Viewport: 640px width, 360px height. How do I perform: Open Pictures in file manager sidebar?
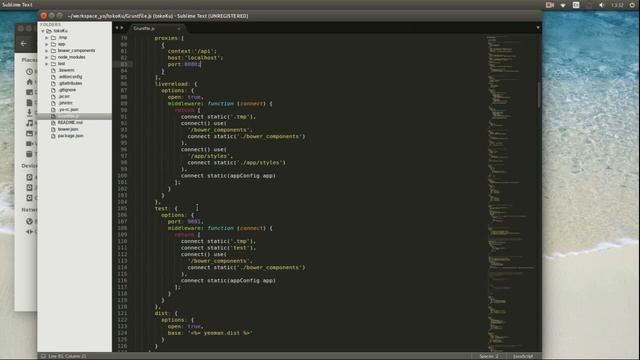29,133
